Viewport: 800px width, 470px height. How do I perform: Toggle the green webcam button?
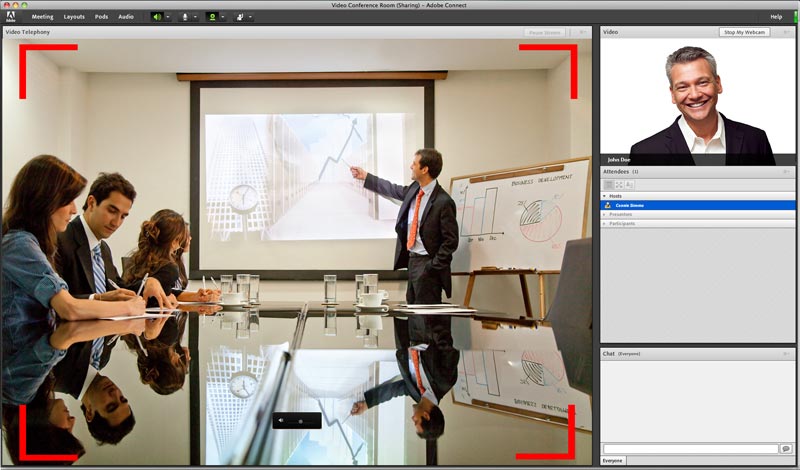(212, 17)
